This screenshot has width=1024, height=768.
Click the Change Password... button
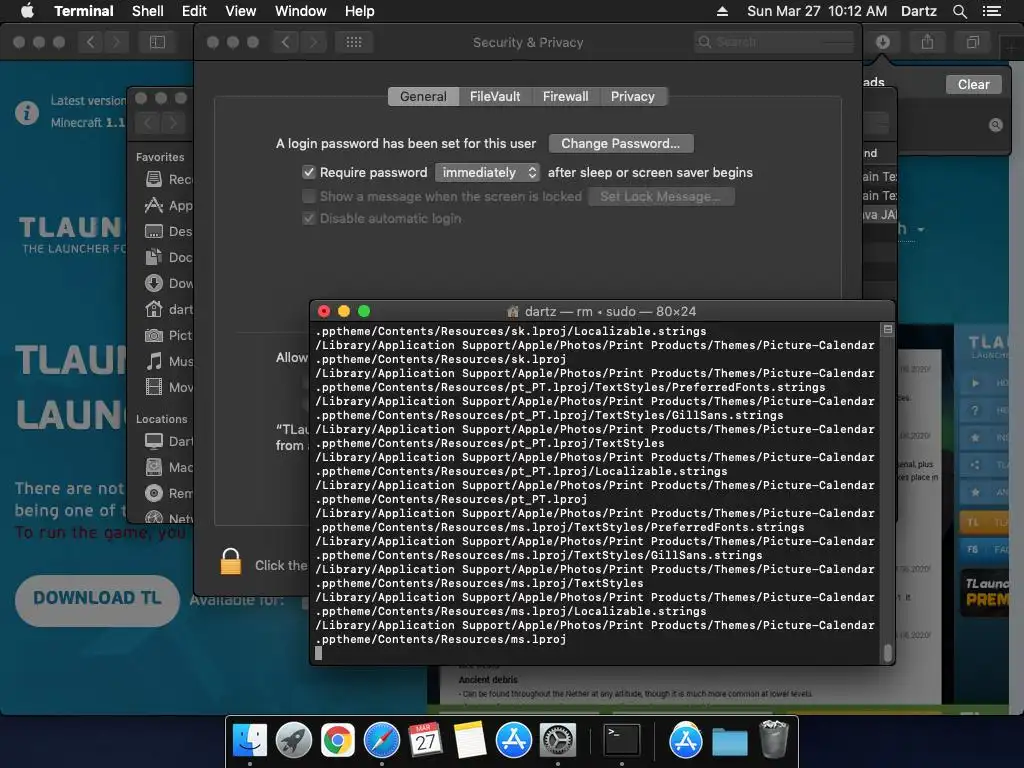click(621, 144)
